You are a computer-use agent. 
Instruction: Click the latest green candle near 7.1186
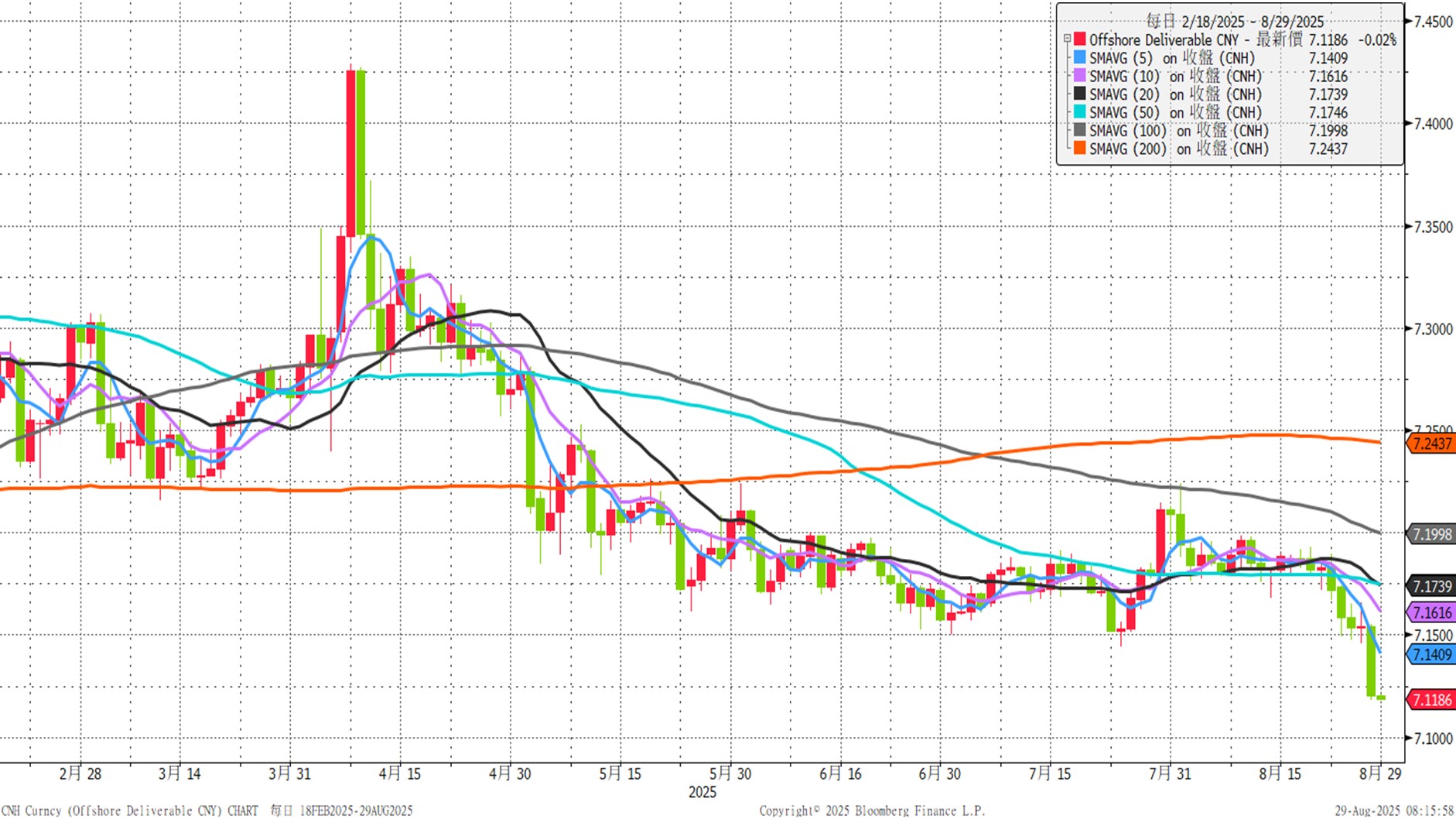coord(1381,697)
